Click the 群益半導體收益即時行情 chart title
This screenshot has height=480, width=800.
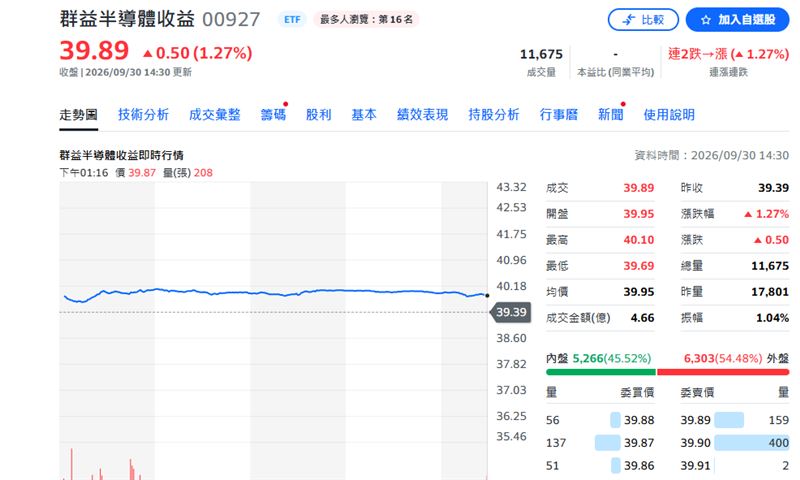point(121,155)
